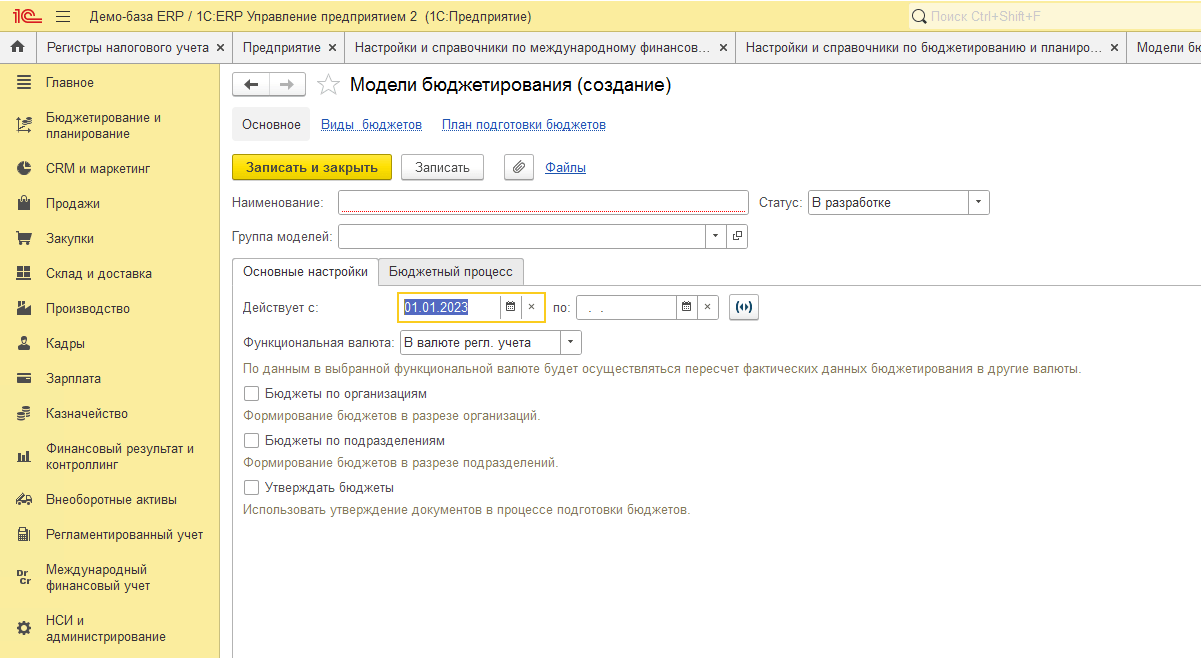Open 'Казначейство' section in sidebar
Image resolution: width=1201 pixels, height=658 pixels.
click(x=86, y=414)
